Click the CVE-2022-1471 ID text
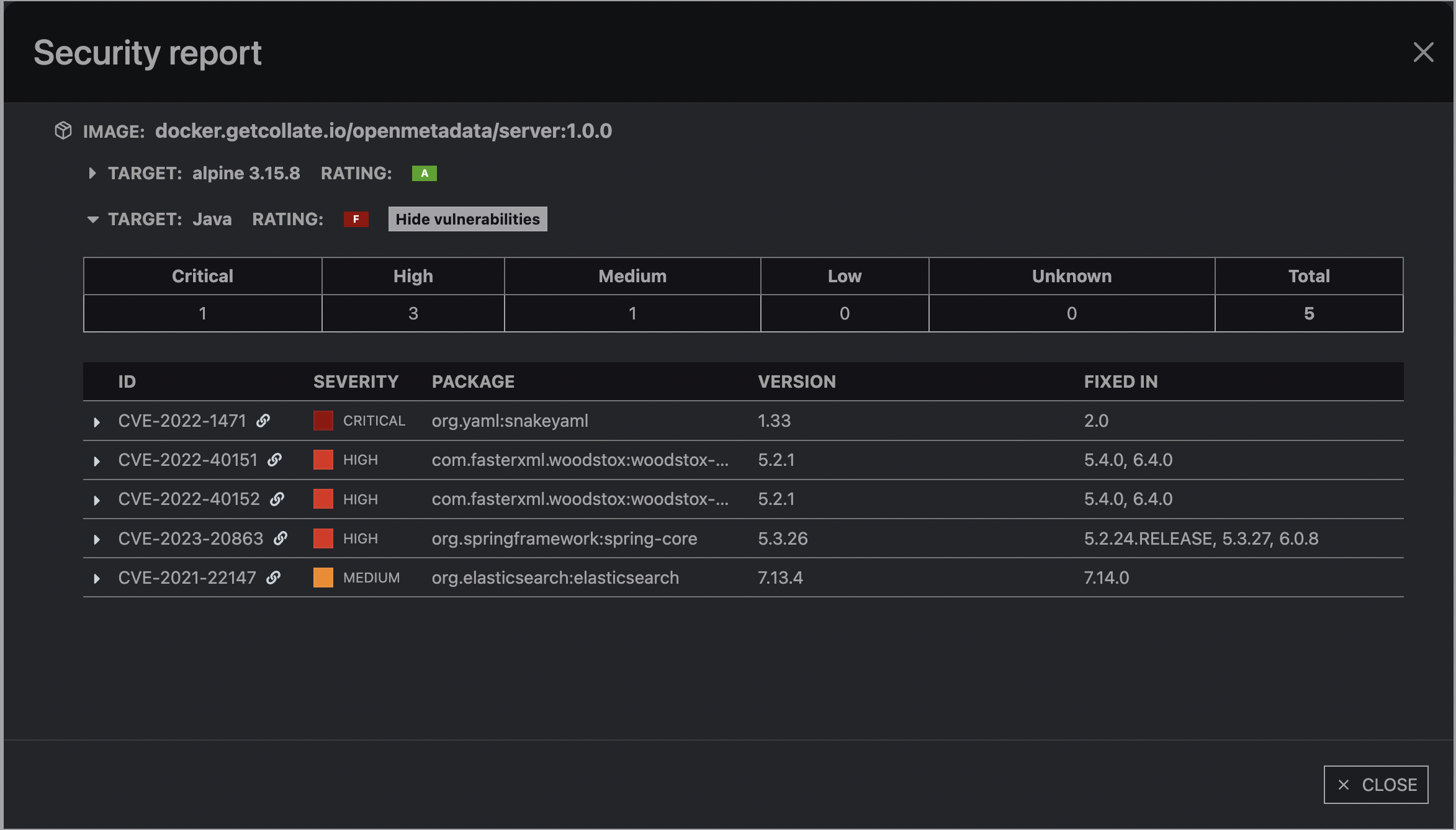The image size is (1456, 830). [x=182, y=421]
